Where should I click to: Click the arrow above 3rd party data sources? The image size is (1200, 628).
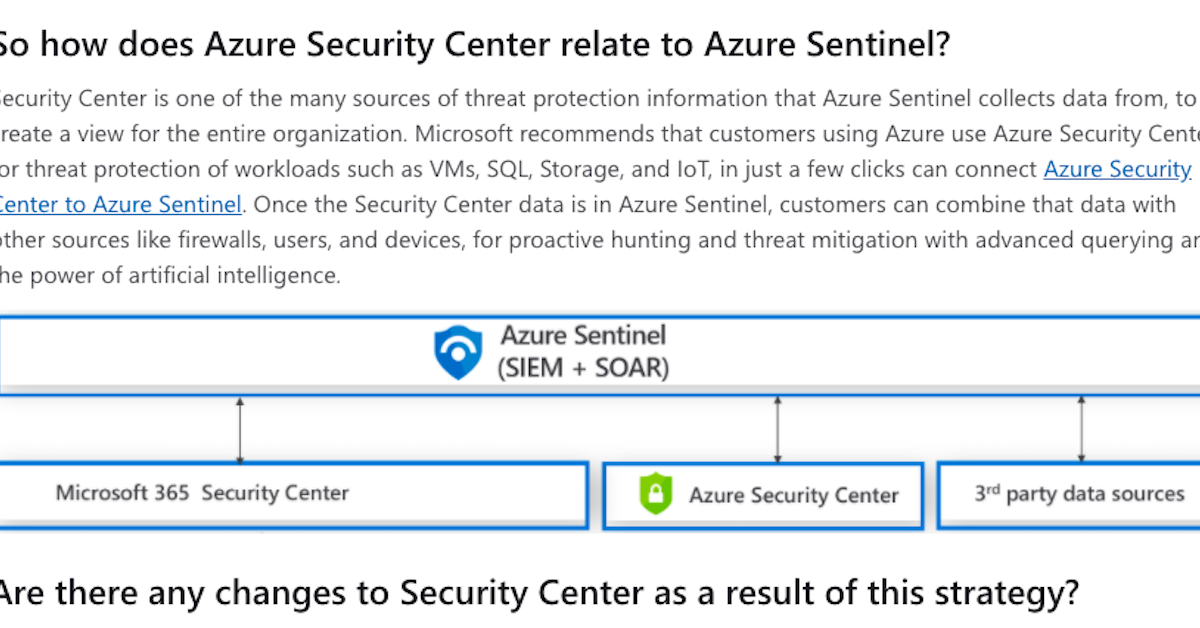coord(1081,430)
